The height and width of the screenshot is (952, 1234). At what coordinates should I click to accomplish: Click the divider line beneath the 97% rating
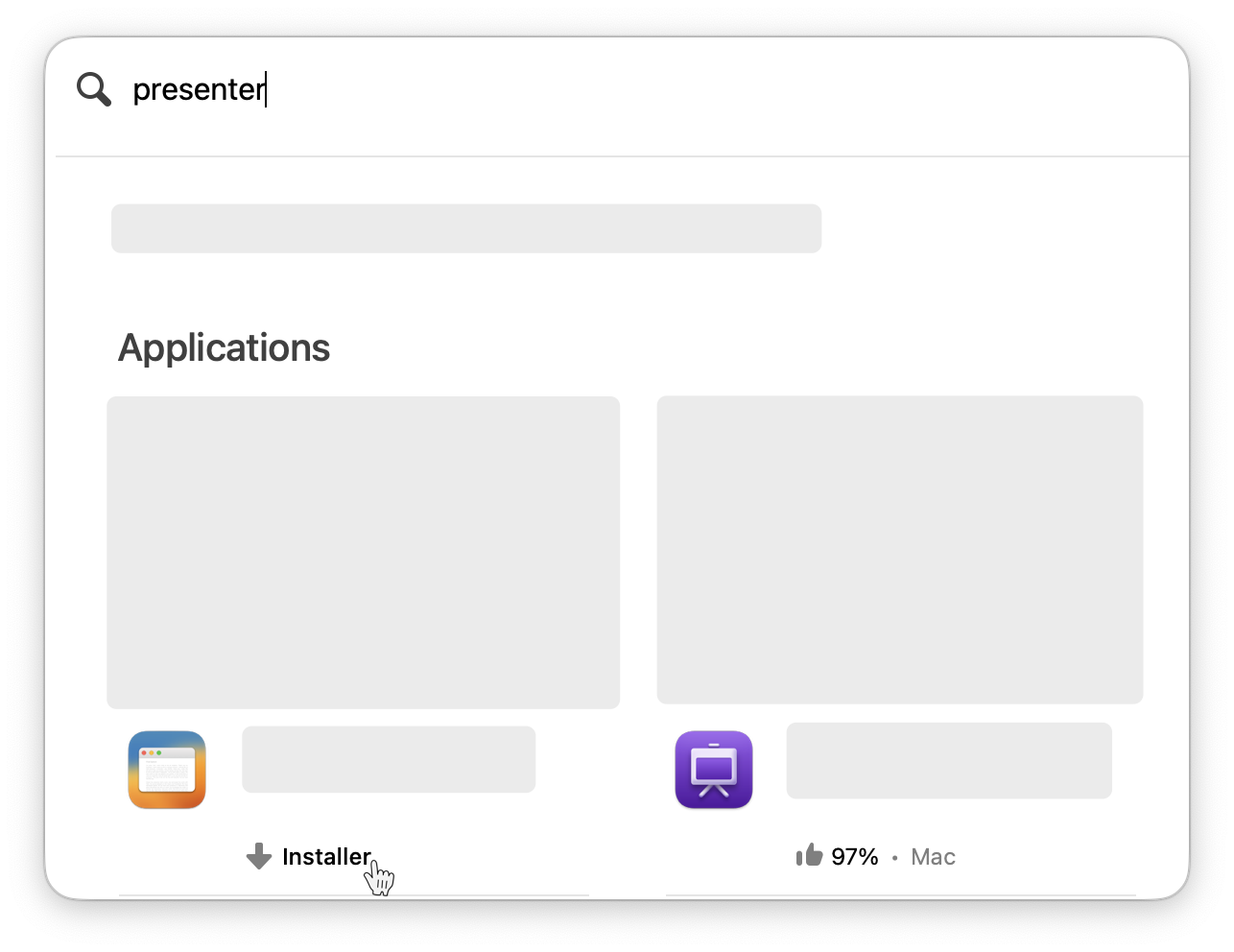point(900,895)
